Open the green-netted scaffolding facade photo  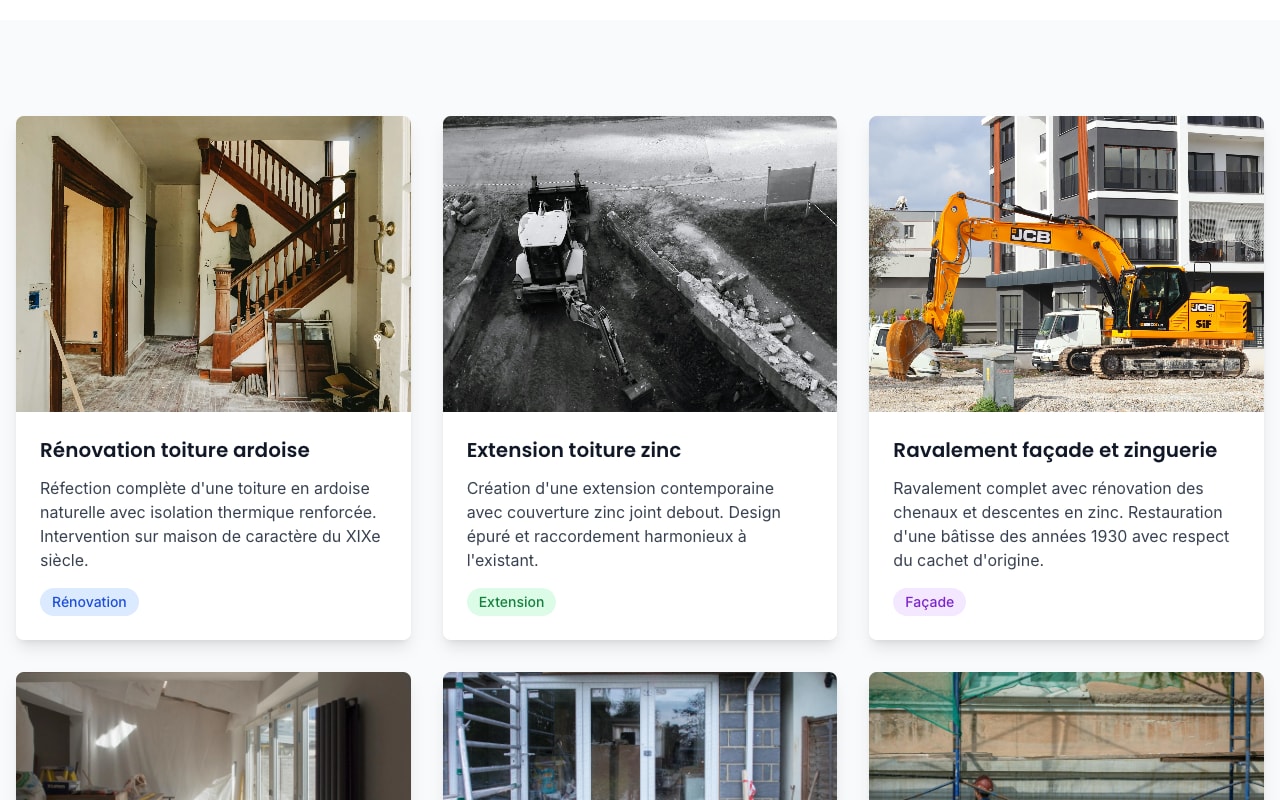coord(1066,736)
